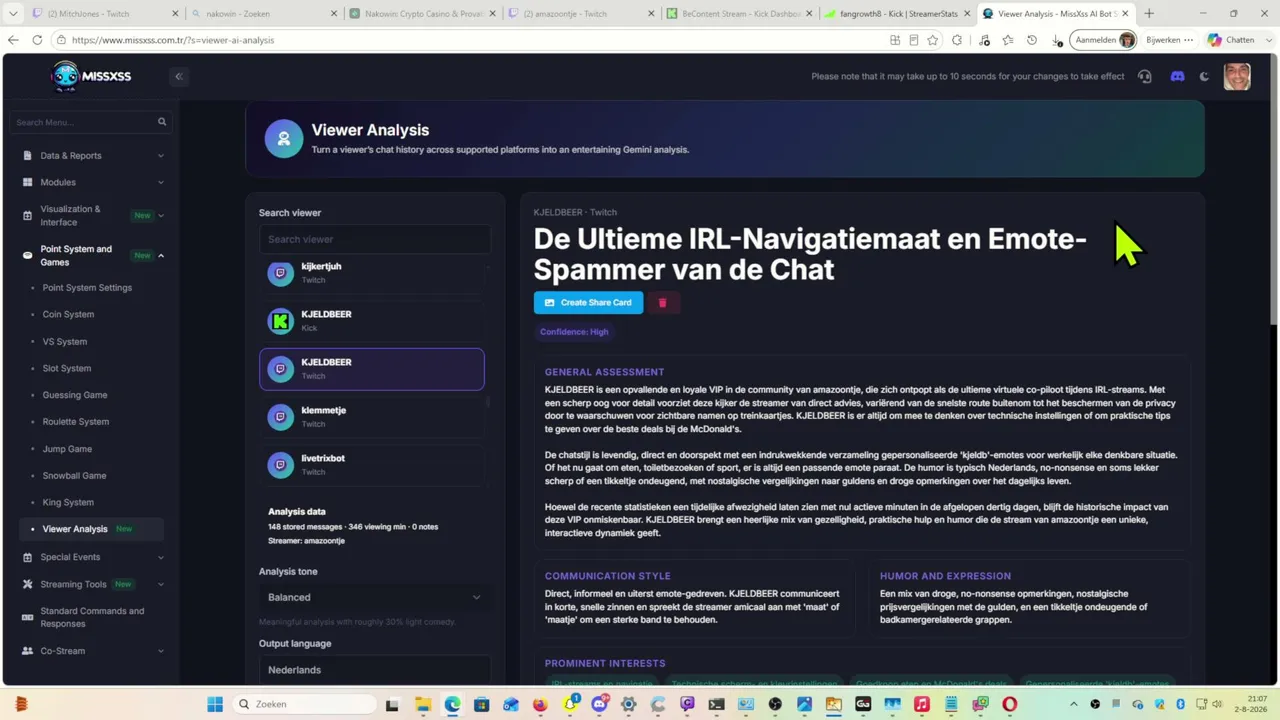The height and width of the screenshot is (720, 1280).
Task: Select viewer kijkertjuh
Action: [372, 273]
